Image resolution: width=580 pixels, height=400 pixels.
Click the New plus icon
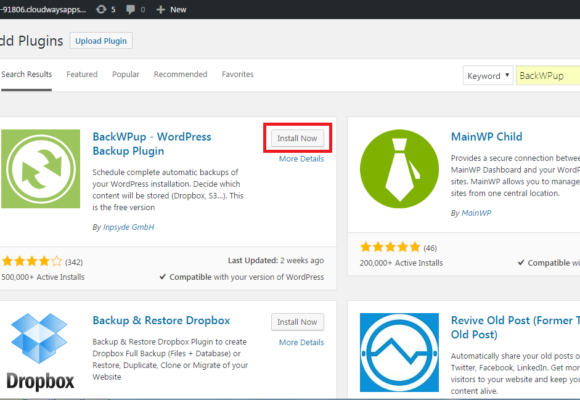161,10
